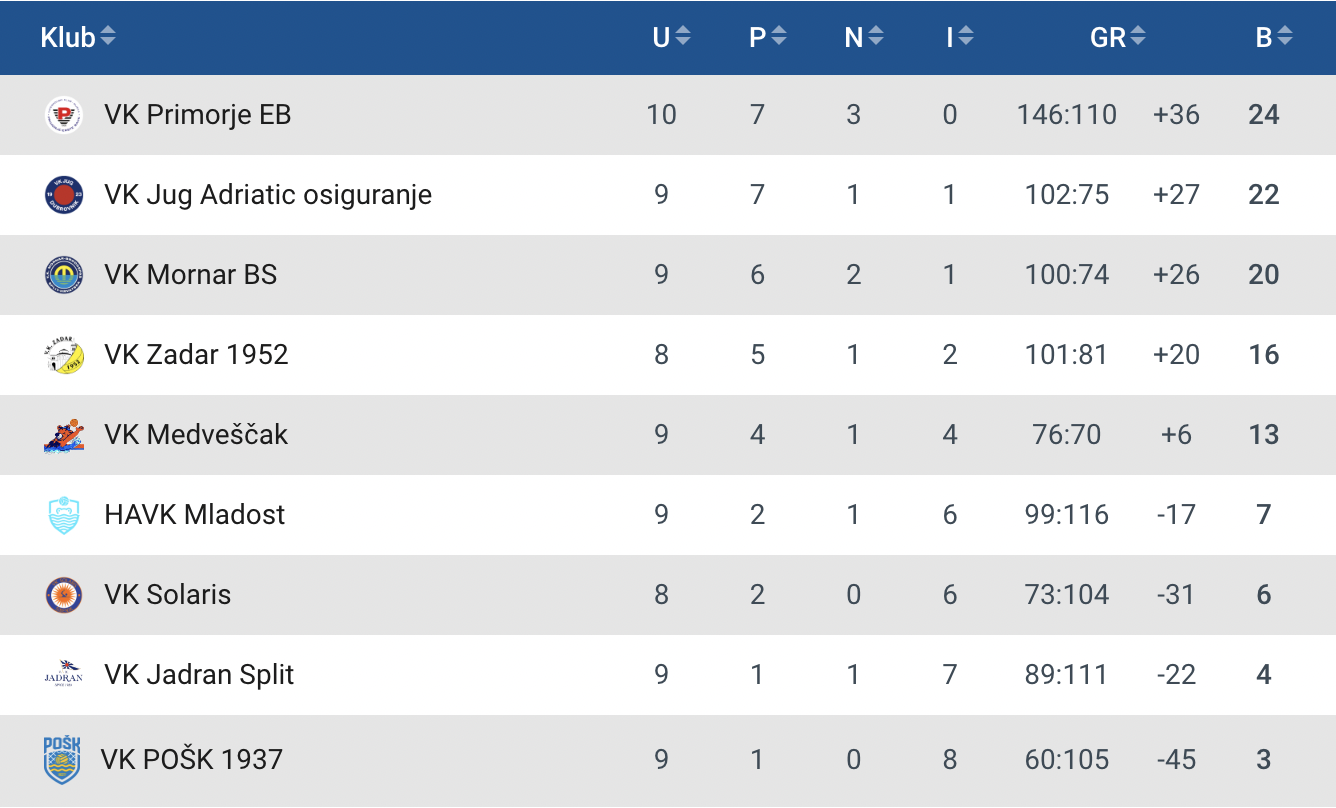Click the VK Zadar 1952 logo
The image size is (1336, 808).
pos(64,355)
